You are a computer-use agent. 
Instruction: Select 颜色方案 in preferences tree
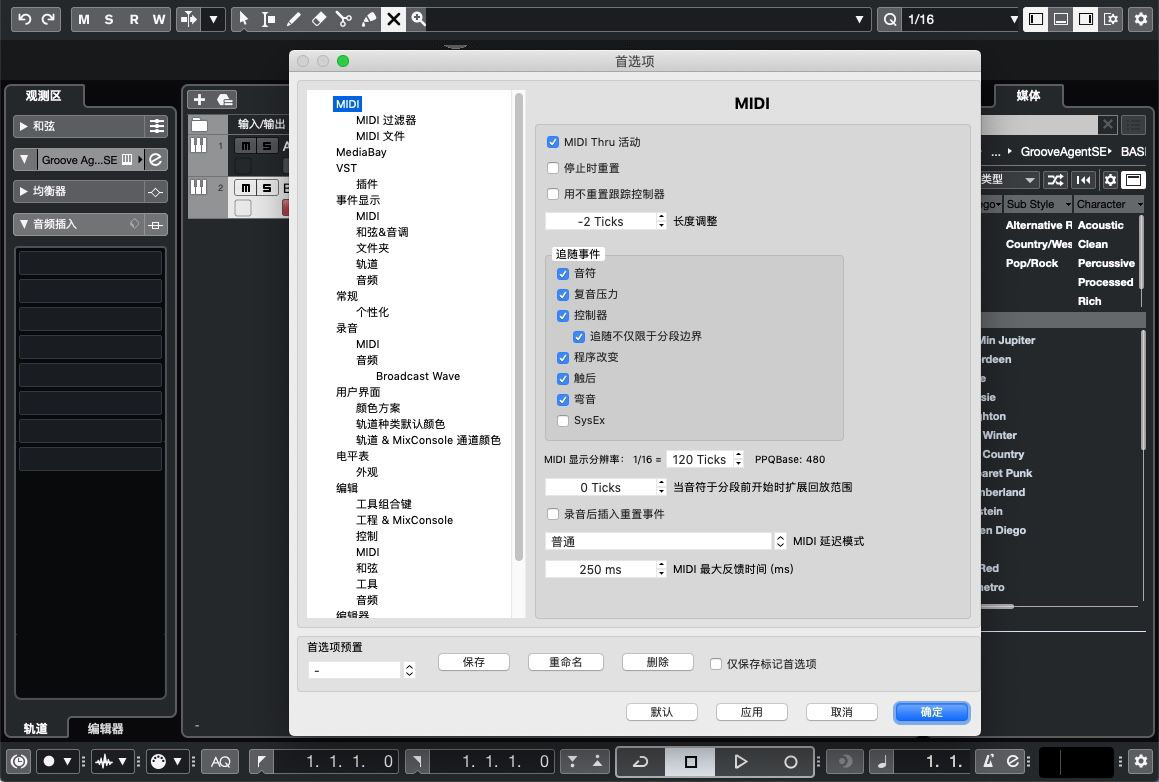click(x=378, y=408)
